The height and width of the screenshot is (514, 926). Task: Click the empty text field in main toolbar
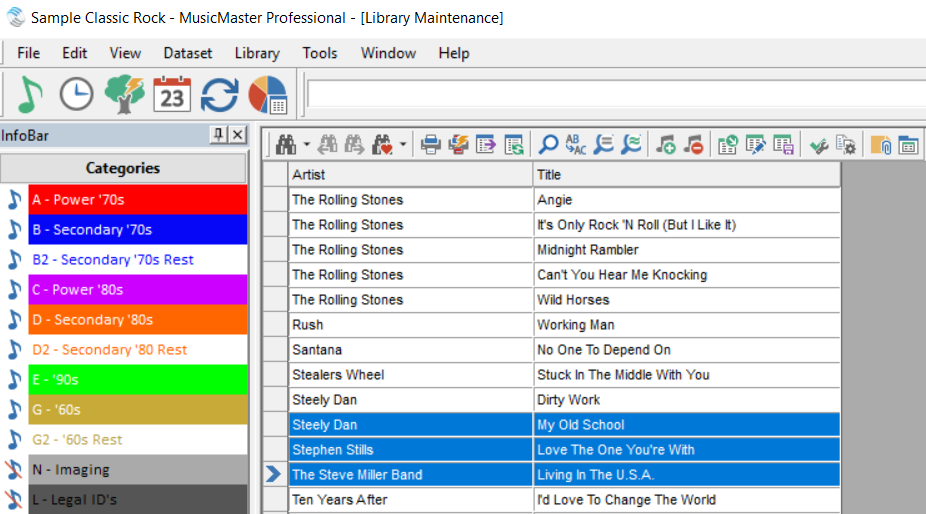point(617,95)
